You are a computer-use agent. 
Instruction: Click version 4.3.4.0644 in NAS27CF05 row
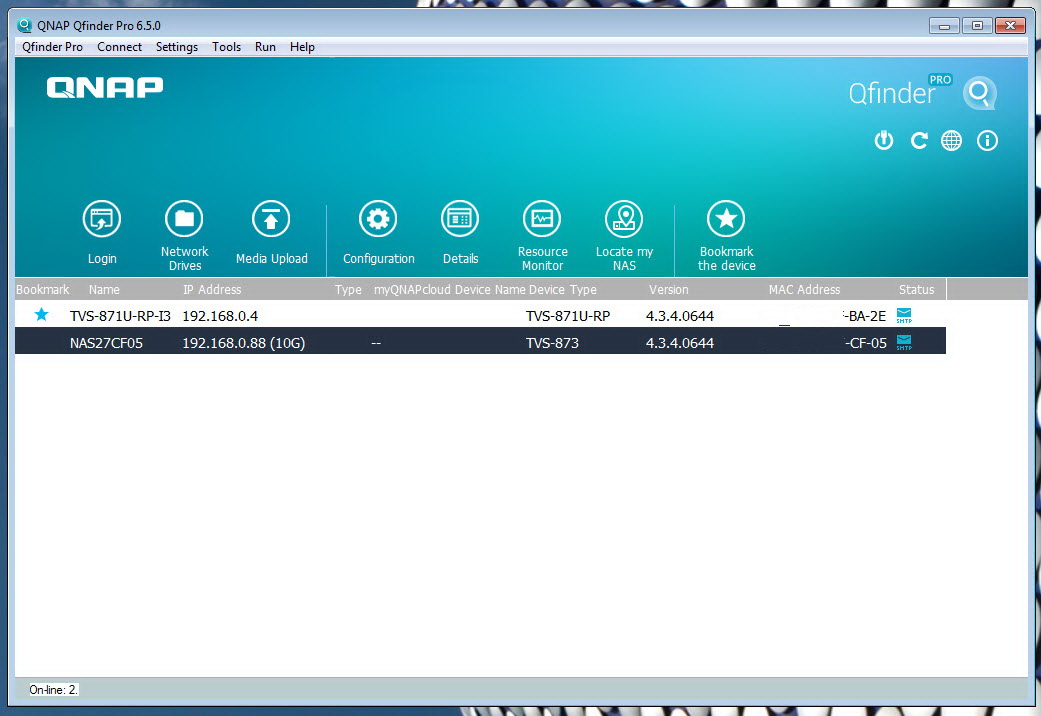(680, 343)
